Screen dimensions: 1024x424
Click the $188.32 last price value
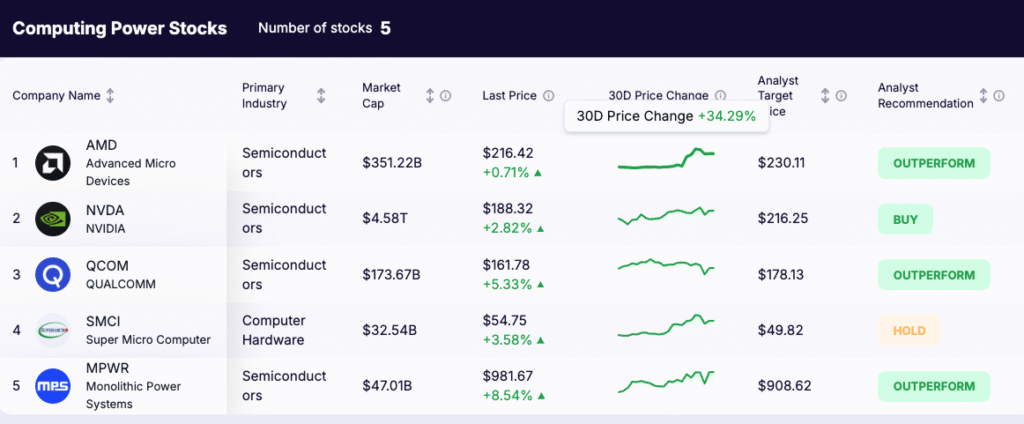tap(507, 208)
